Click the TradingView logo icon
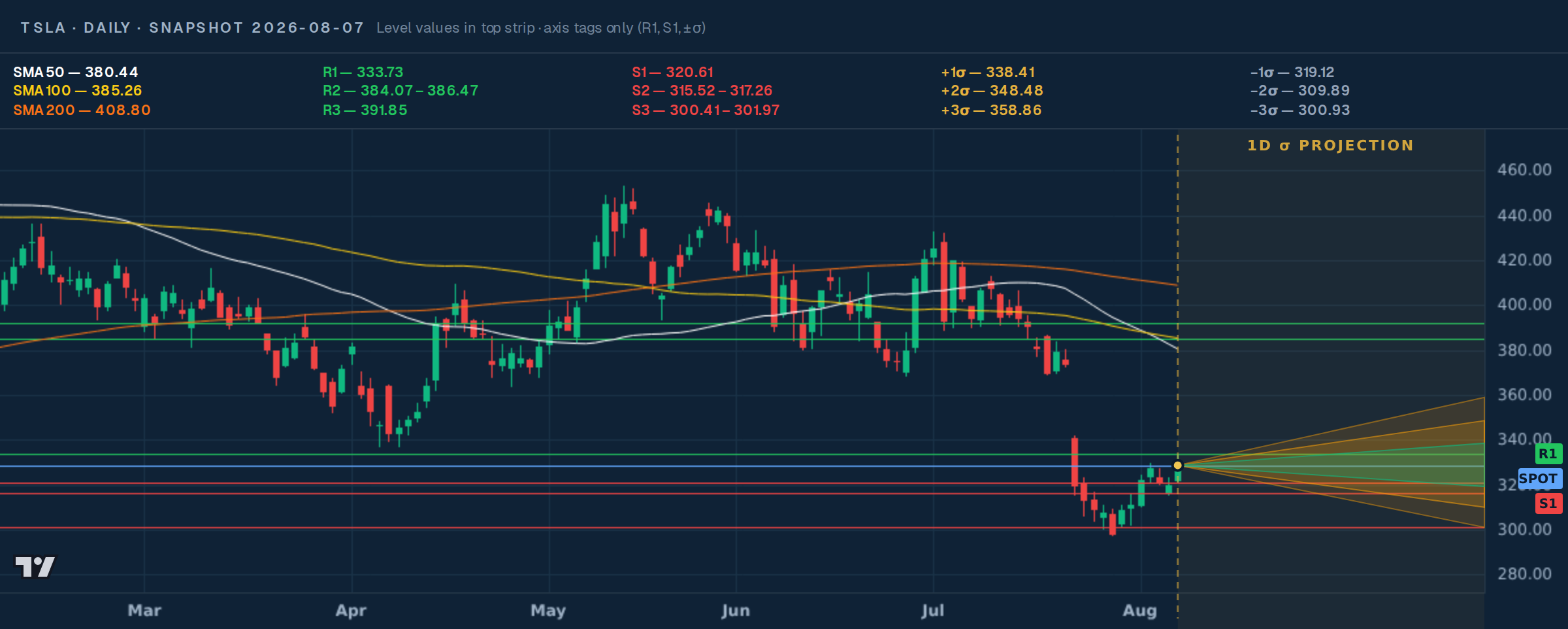This screenshot has height=629, width=1568. (35, 566)
